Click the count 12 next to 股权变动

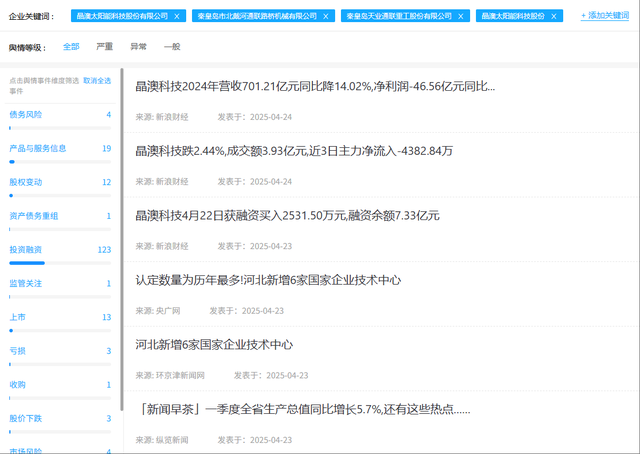click(107, 182)
